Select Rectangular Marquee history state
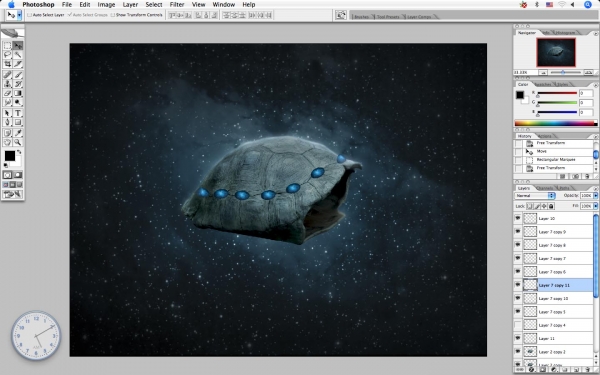The height and width of the screenshot is (375, 600). click(556, 160)
